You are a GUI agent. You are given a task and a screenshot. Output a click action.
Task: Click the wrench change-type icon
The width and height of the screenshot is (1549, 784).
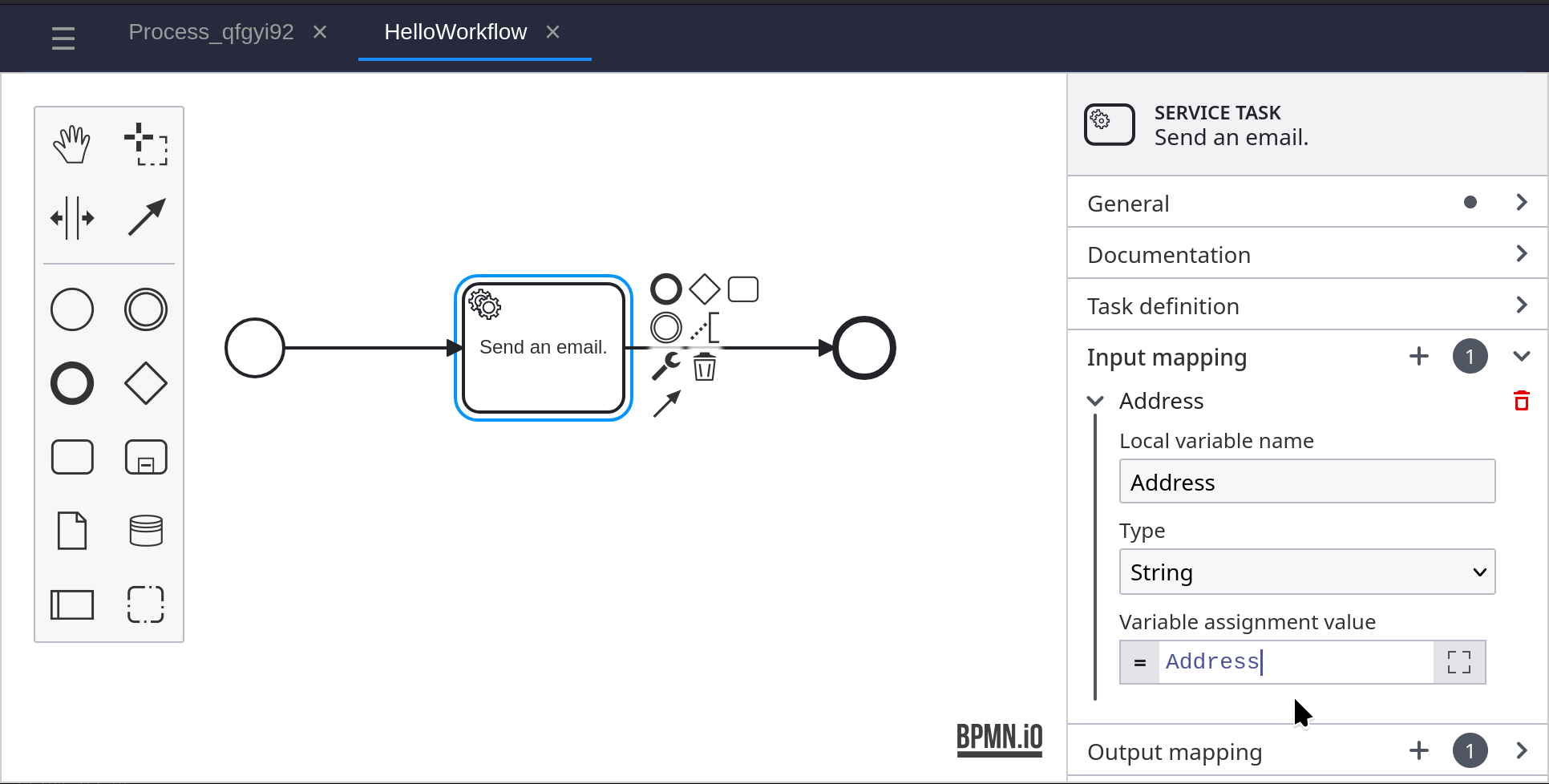tap(665, 366)
